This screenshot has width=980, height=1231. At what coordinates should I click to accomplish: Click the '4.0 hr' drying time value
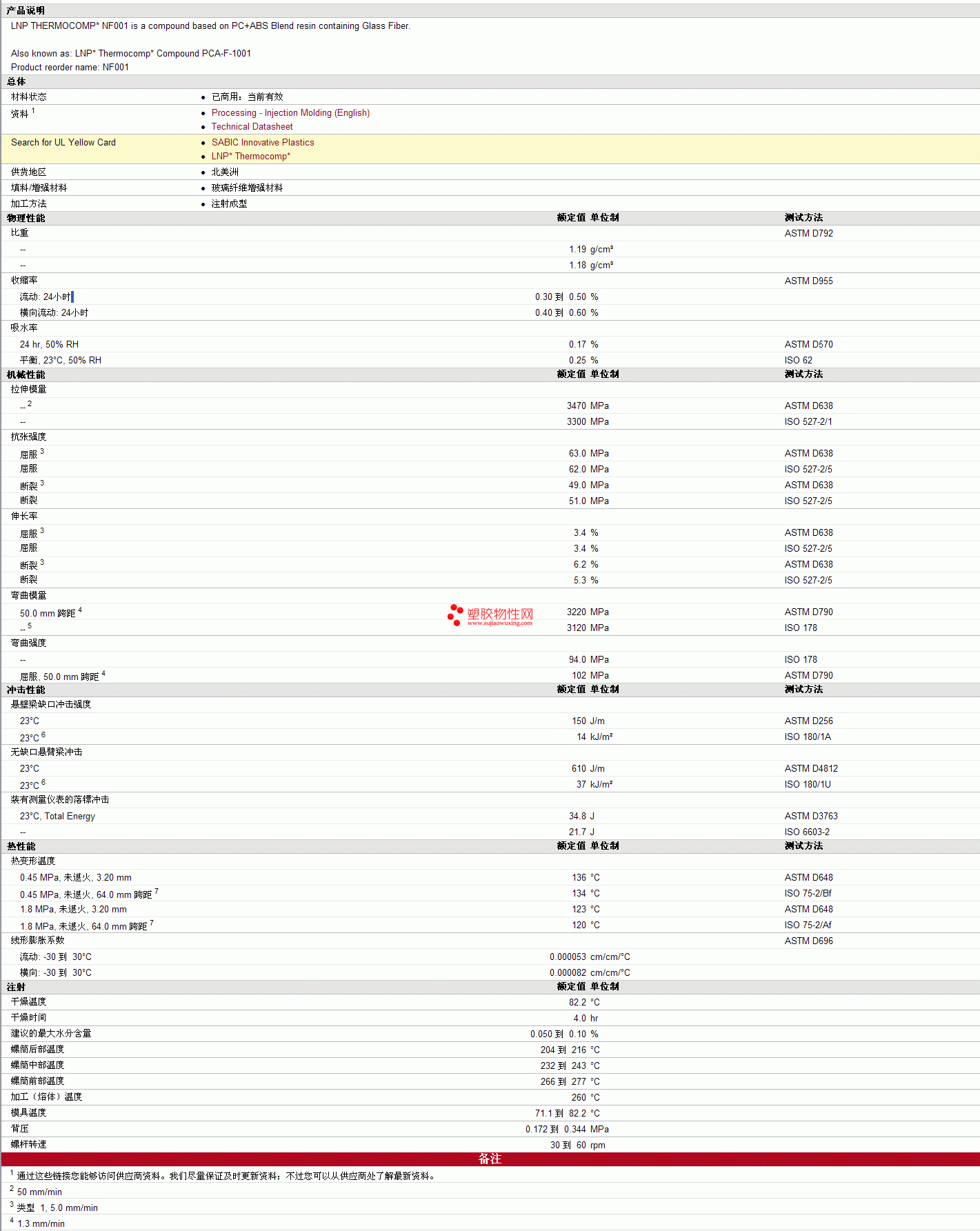[x=586, y=1019]
